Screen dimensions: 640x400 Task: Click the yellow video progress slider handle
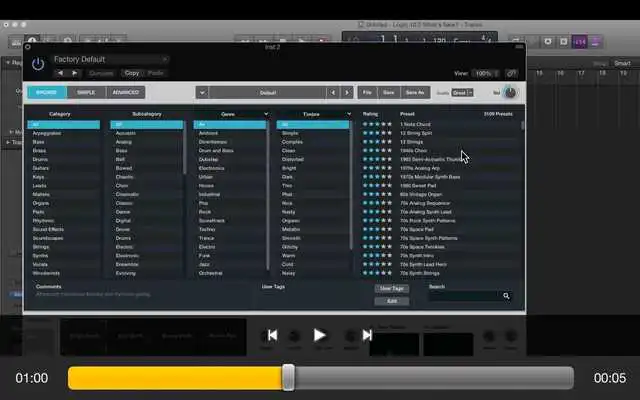tap(289, 378)
